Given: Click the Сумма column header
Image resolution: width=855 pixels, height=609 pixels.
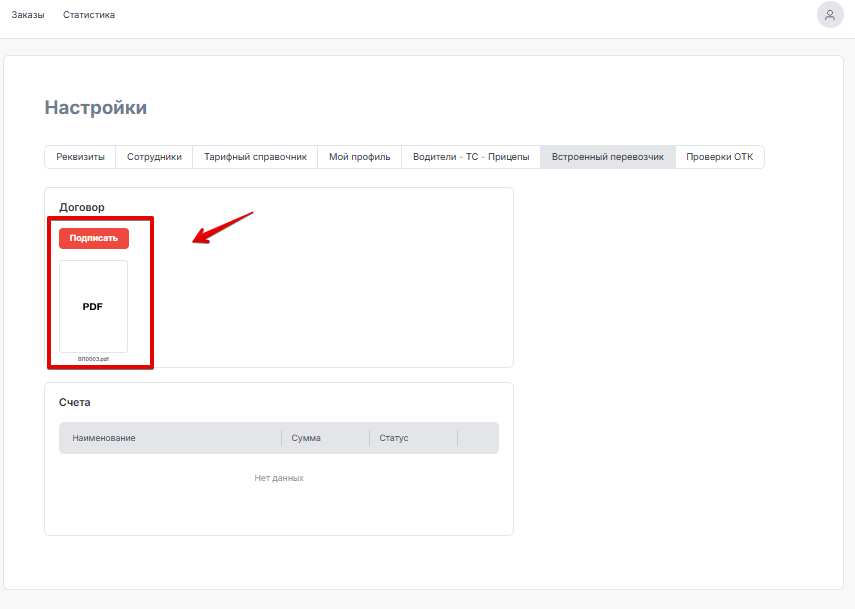Looking at the screenshot, I should (306, 438).
